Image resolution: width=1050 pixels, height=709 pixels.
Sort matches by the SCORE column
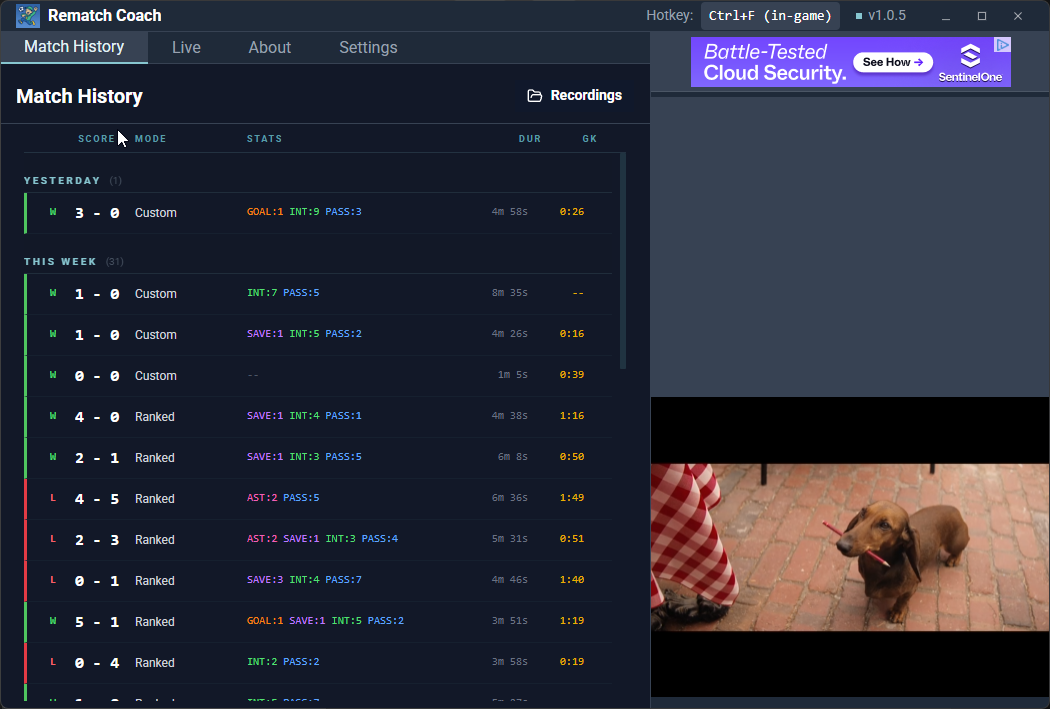pyautogui.click(x=94, y=138)
